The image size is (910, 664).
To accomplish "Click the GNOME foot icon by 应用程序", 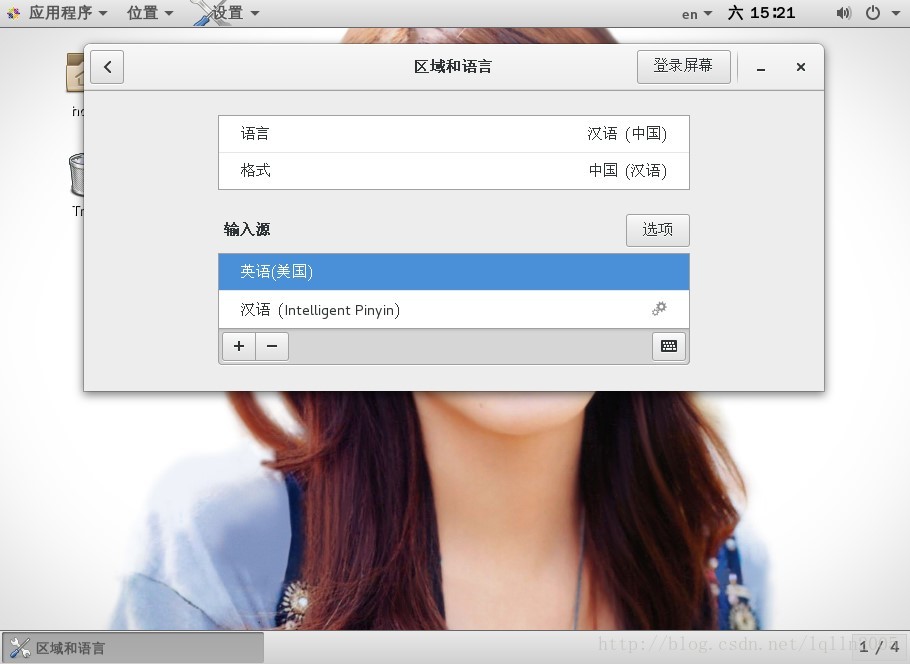I will click(13, 13).
